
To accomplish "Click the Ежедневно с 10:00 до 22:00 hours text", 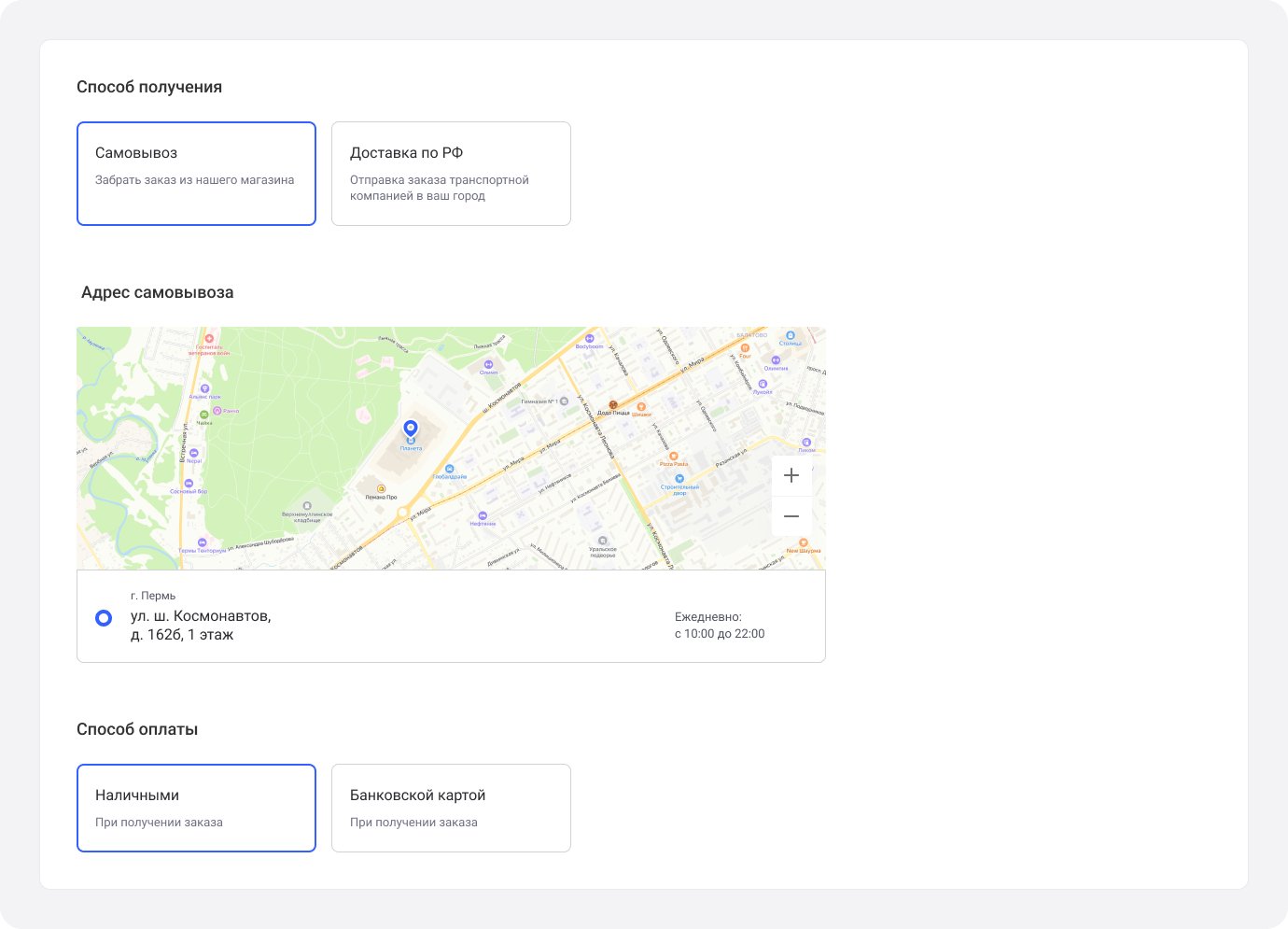I will (719, 626).
